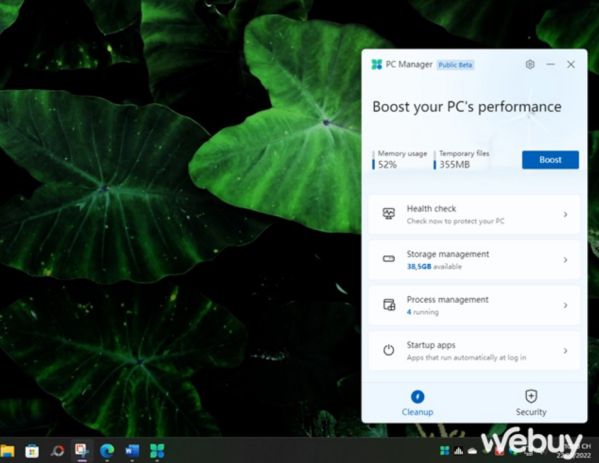Click the 4 running text
Screen dimensions: 599x463
[x=423, y=312]
